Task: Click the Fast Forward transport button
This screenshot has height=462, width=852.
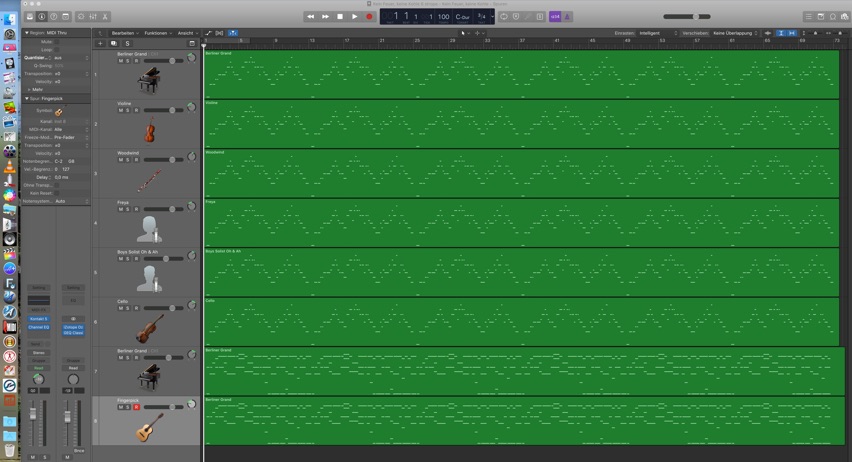Action: (325, 17)
